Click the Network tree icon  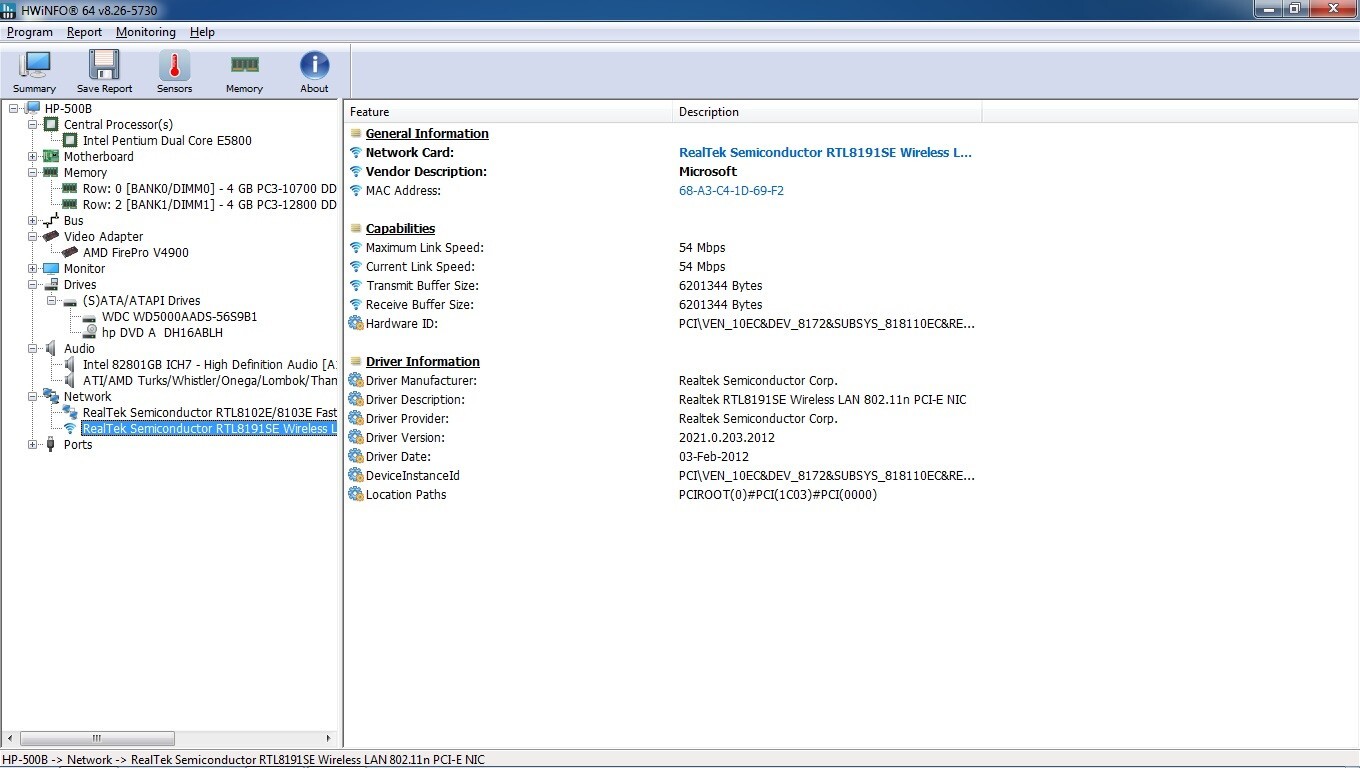pos(51,396)
